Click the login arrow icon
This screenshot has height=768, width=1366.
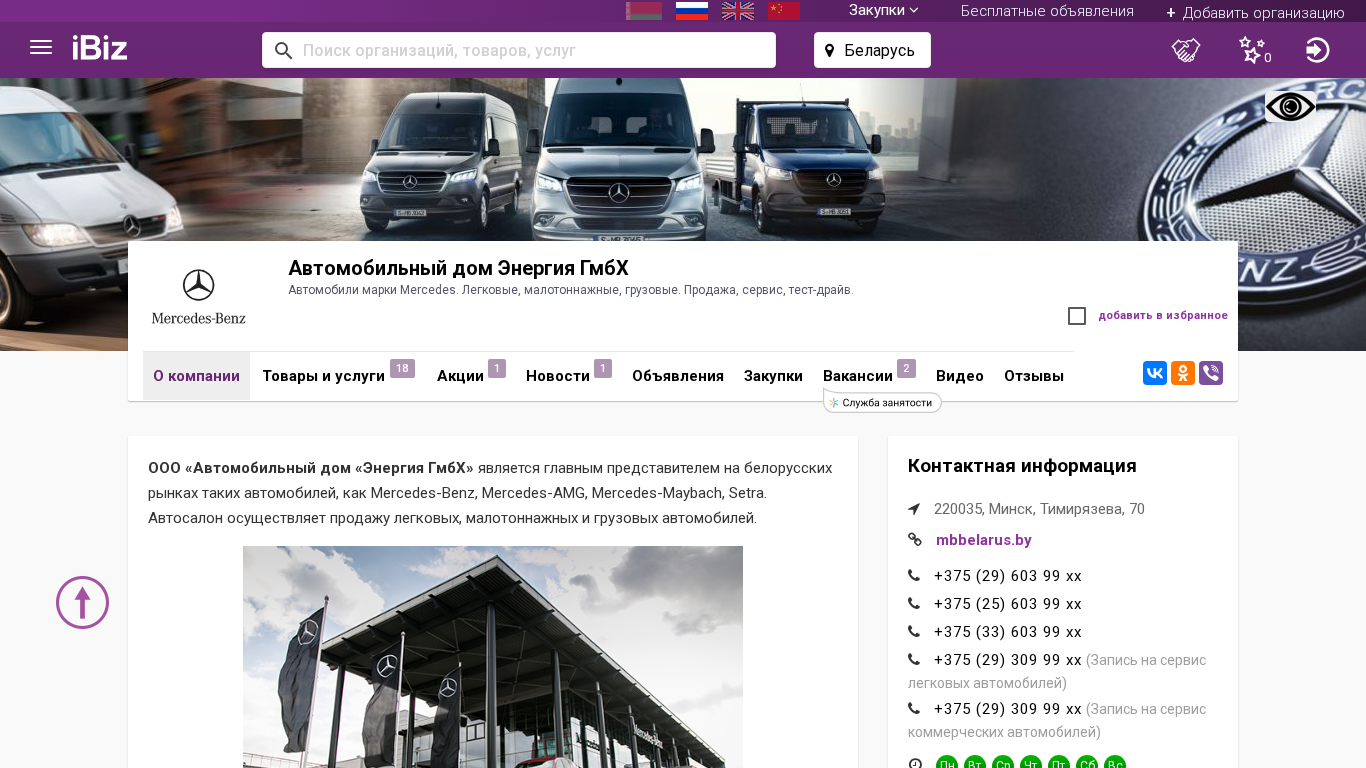point(1318,50)
